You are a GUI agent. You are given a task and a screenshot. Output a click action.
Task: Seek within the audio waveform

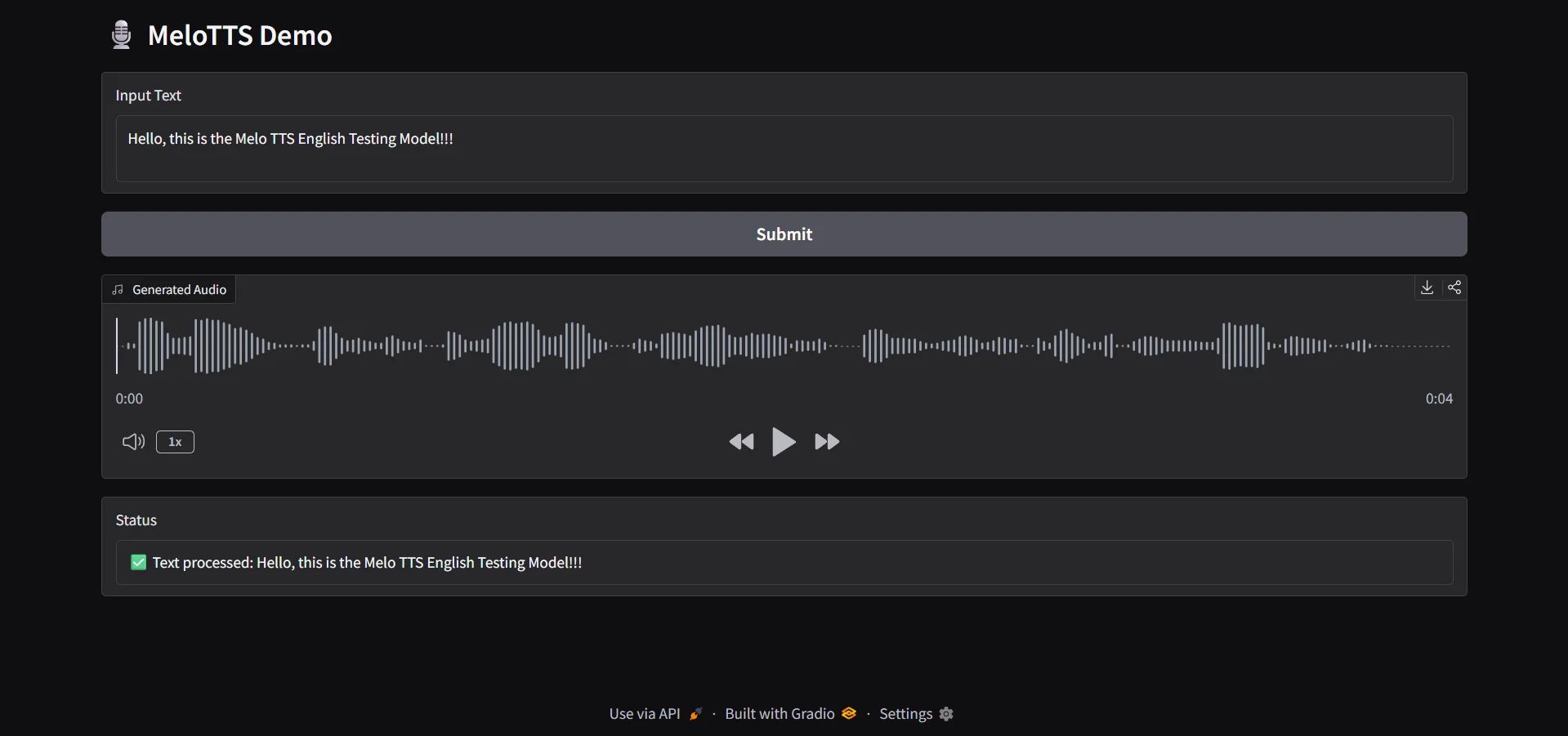click(x=784, y=346)
